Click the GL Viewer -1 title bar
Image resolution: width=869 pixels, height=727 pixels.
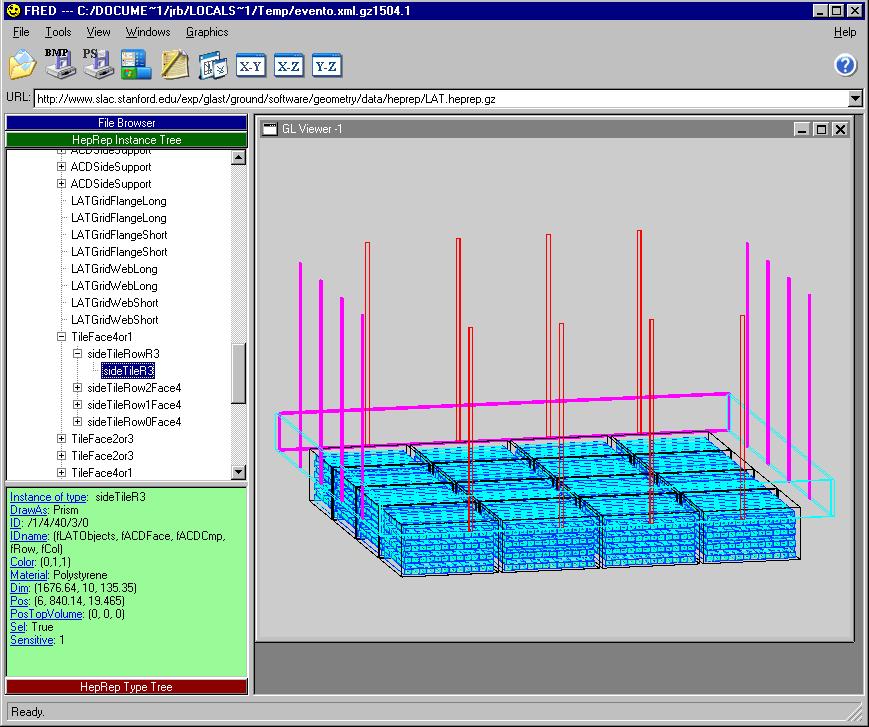[554, 129]
